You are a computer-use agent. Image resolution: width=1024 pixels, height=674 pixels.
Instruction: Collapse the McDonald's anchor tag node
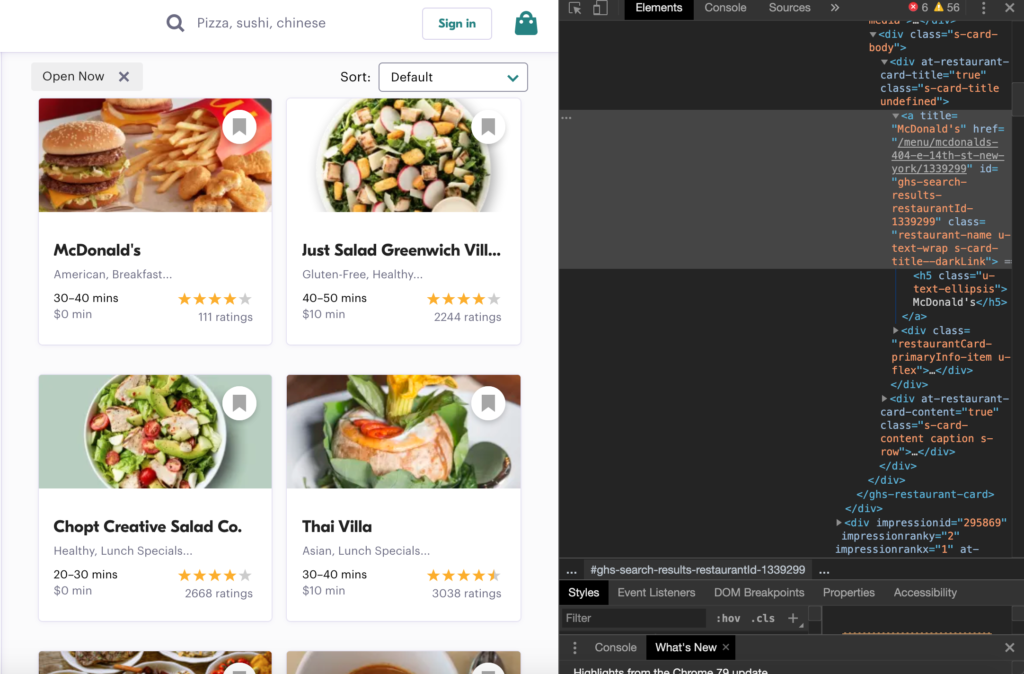tap(895, 116)
